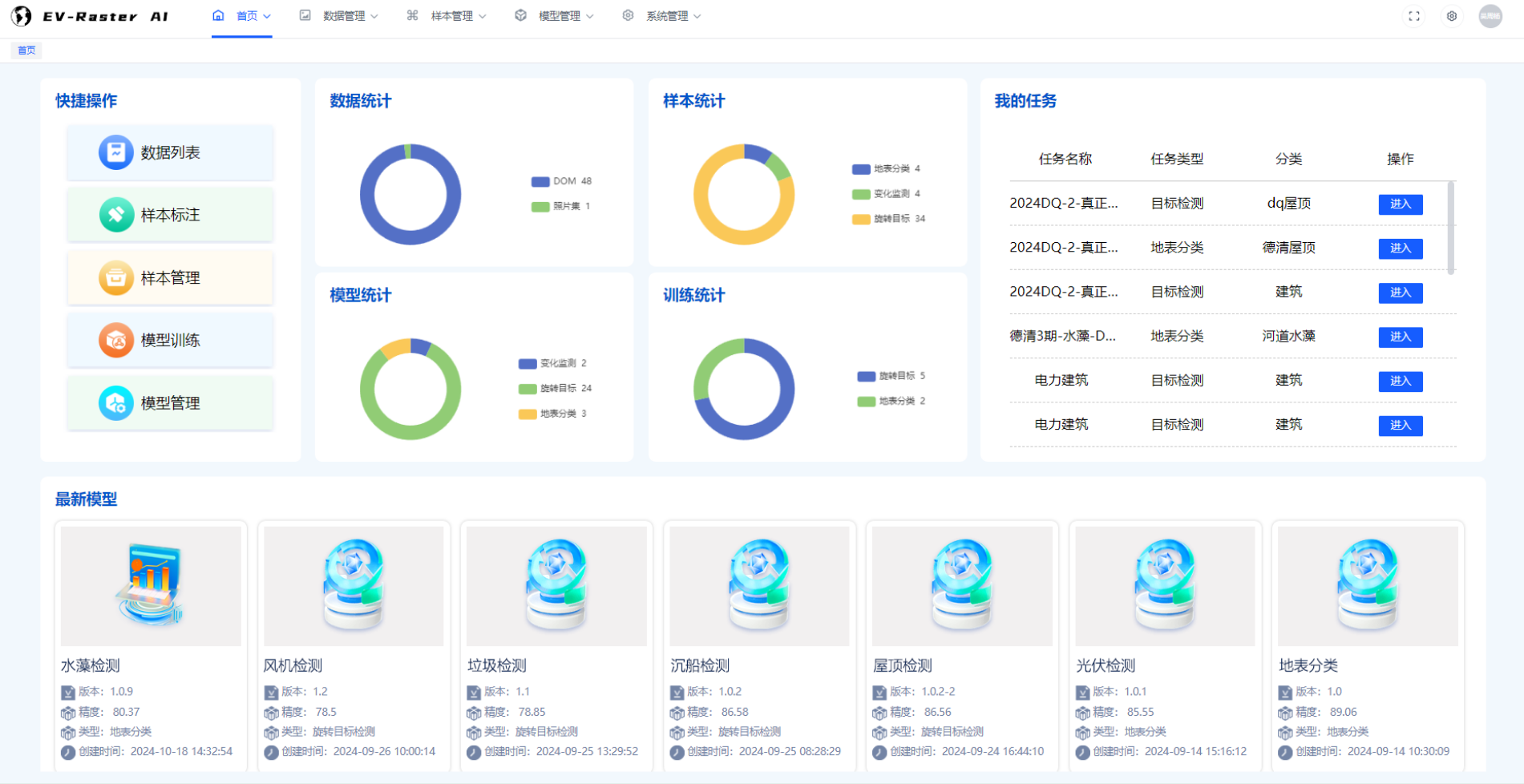Expand the 首页 dropdown chevron

pyautogui.click(x=267, y=16)
